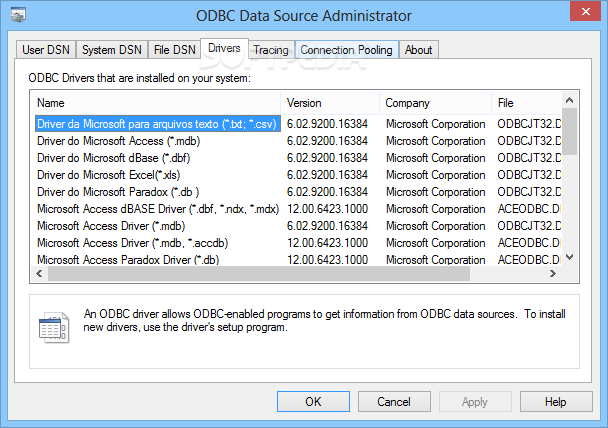This screenshot has height=428, width=608.
Task: Click the Drivers tab
Action: [x=224, y=48]
